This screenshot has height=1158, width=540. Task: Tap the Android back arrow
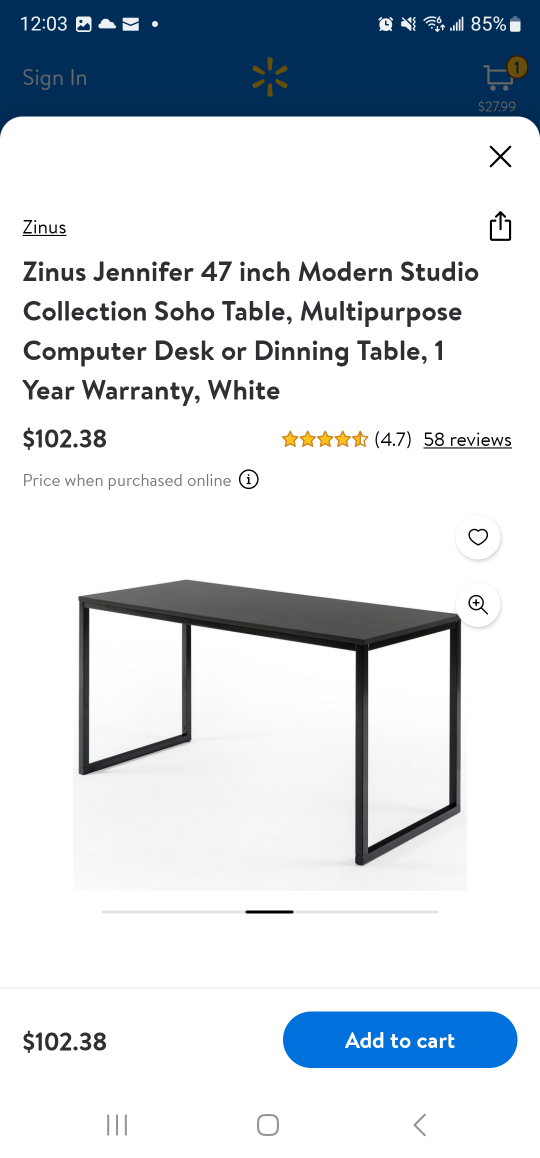(420, 1125)
